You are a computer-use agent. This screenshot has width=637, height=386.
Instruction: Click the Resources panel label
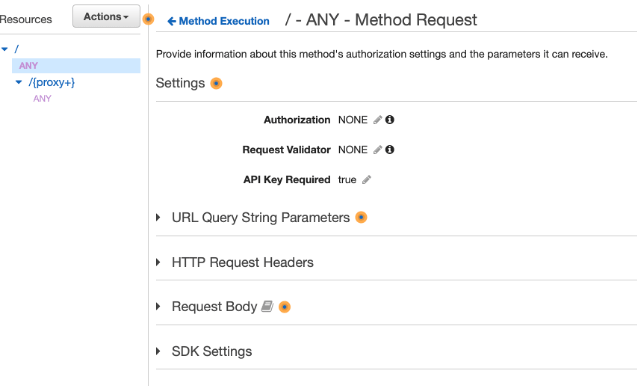(26, 20)
